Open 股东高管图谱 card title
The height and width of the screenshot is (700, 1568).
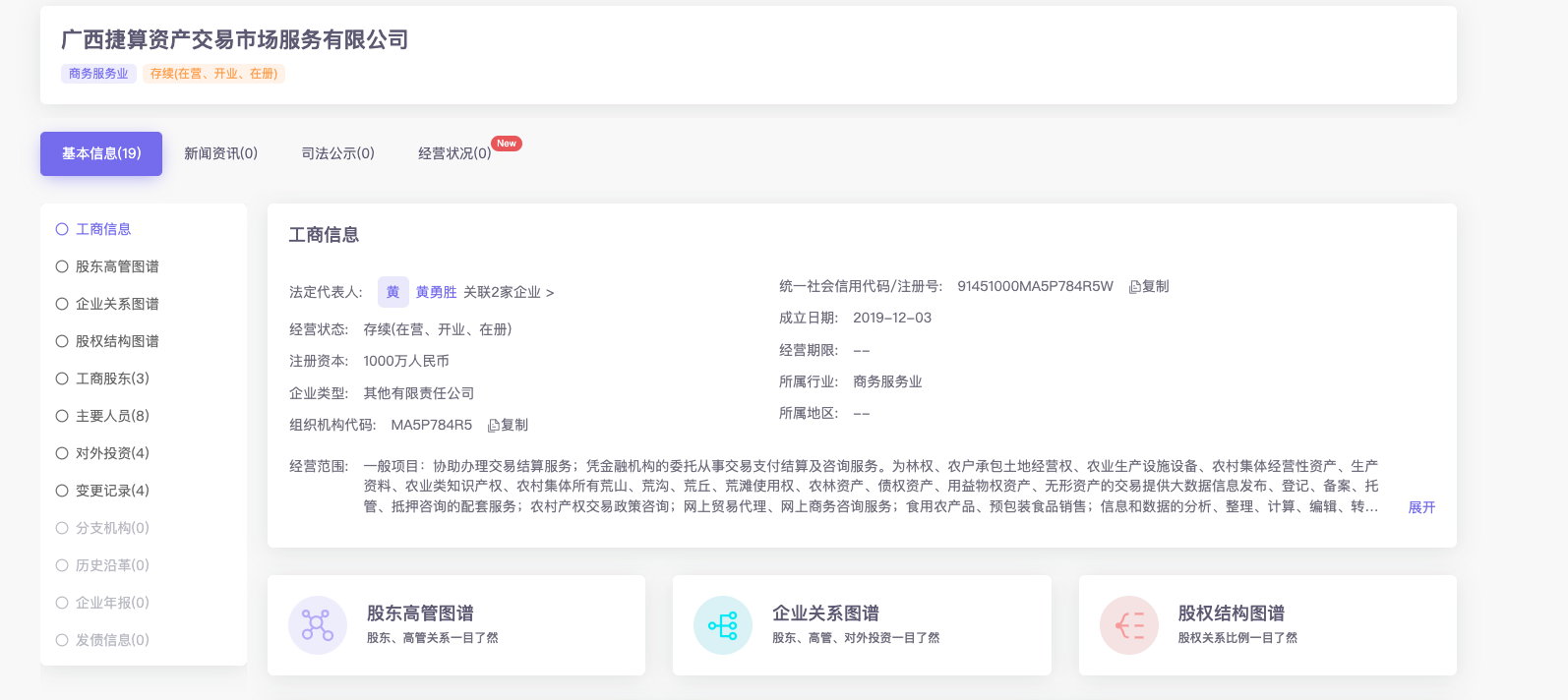[420, 613]
